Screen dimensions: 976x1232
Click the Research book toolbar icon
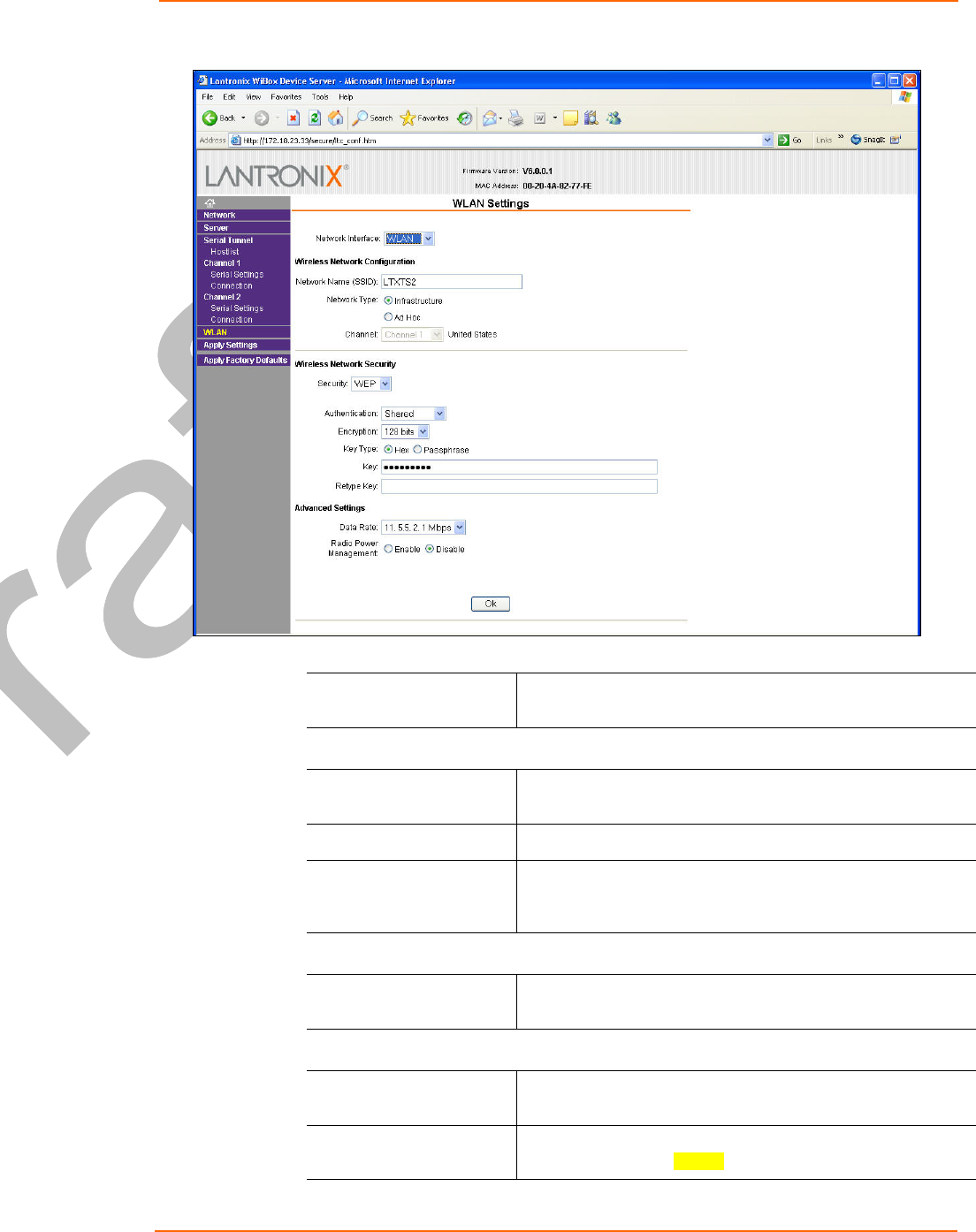[x=591, y=118]
